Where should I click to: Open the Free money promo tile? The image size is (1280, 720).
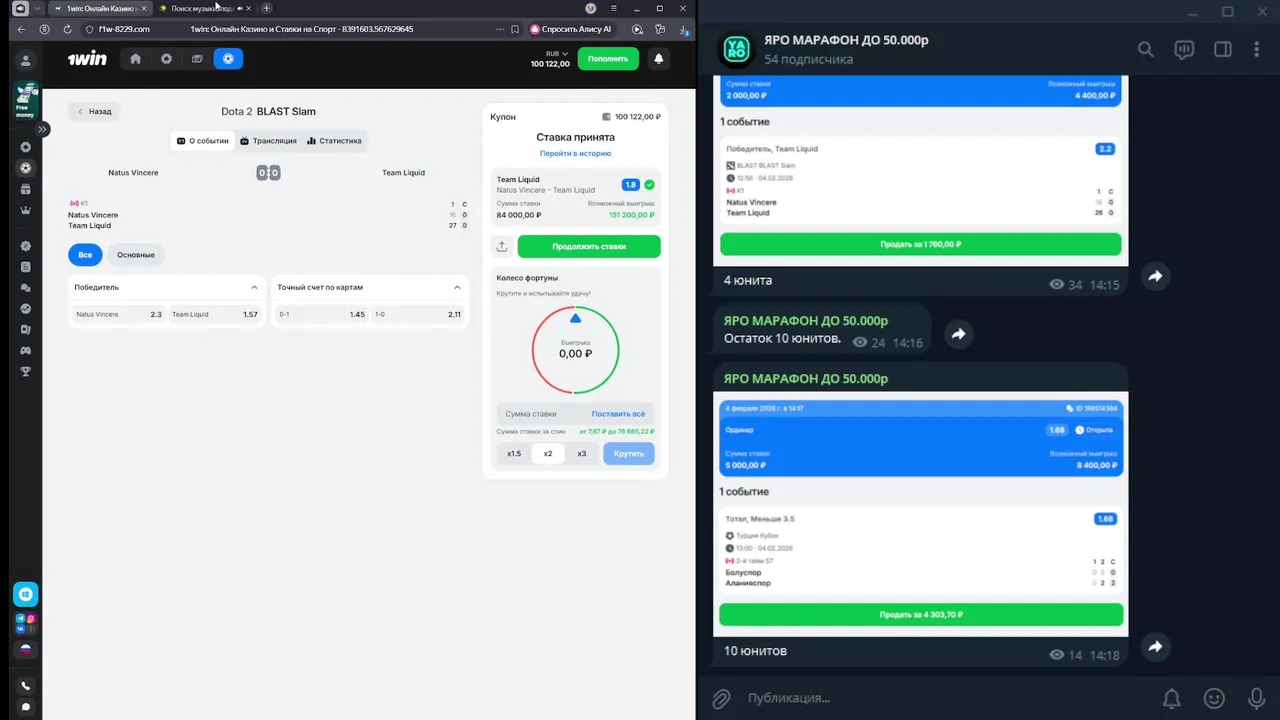(26, 100)
